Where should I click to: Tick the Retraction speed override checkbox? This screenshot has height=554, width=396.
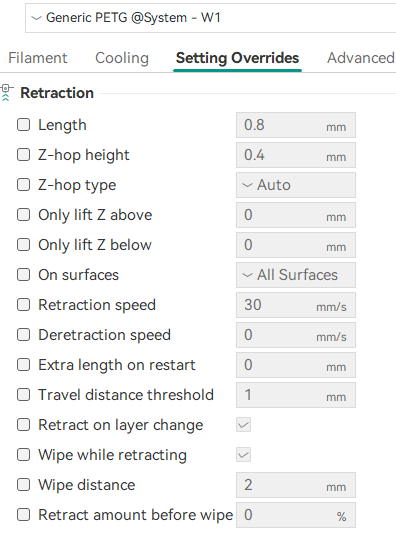point(23,305)
